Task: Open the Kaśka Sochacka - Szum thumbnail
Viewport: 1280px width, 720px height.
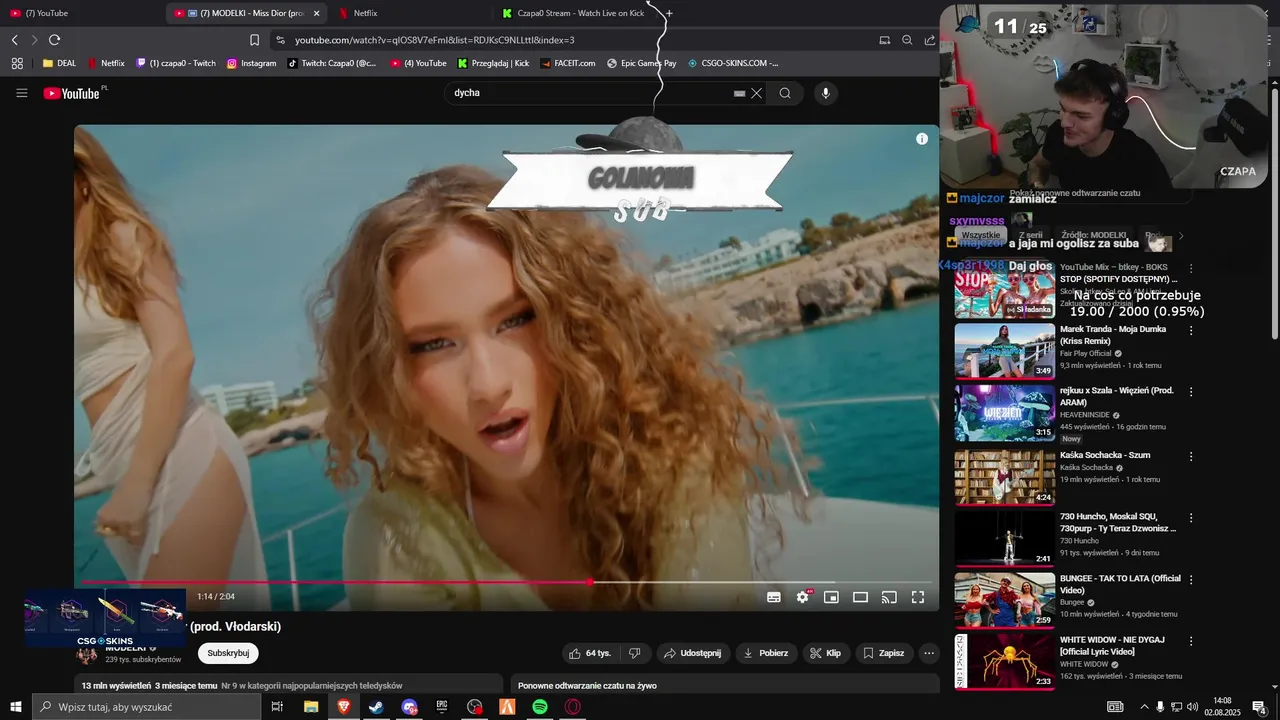Action: click(x=1004, y=476)
